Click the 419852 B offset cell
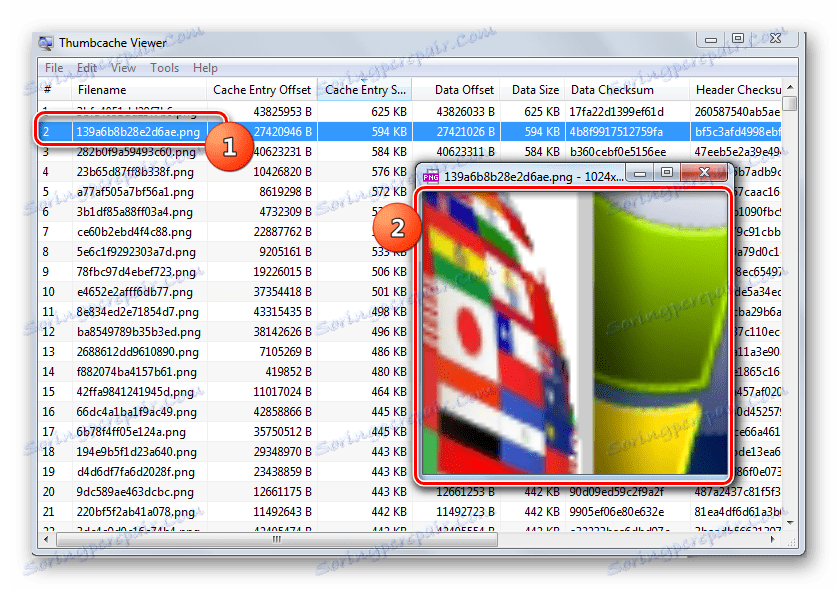839x590 pixels. coord(288,372)
